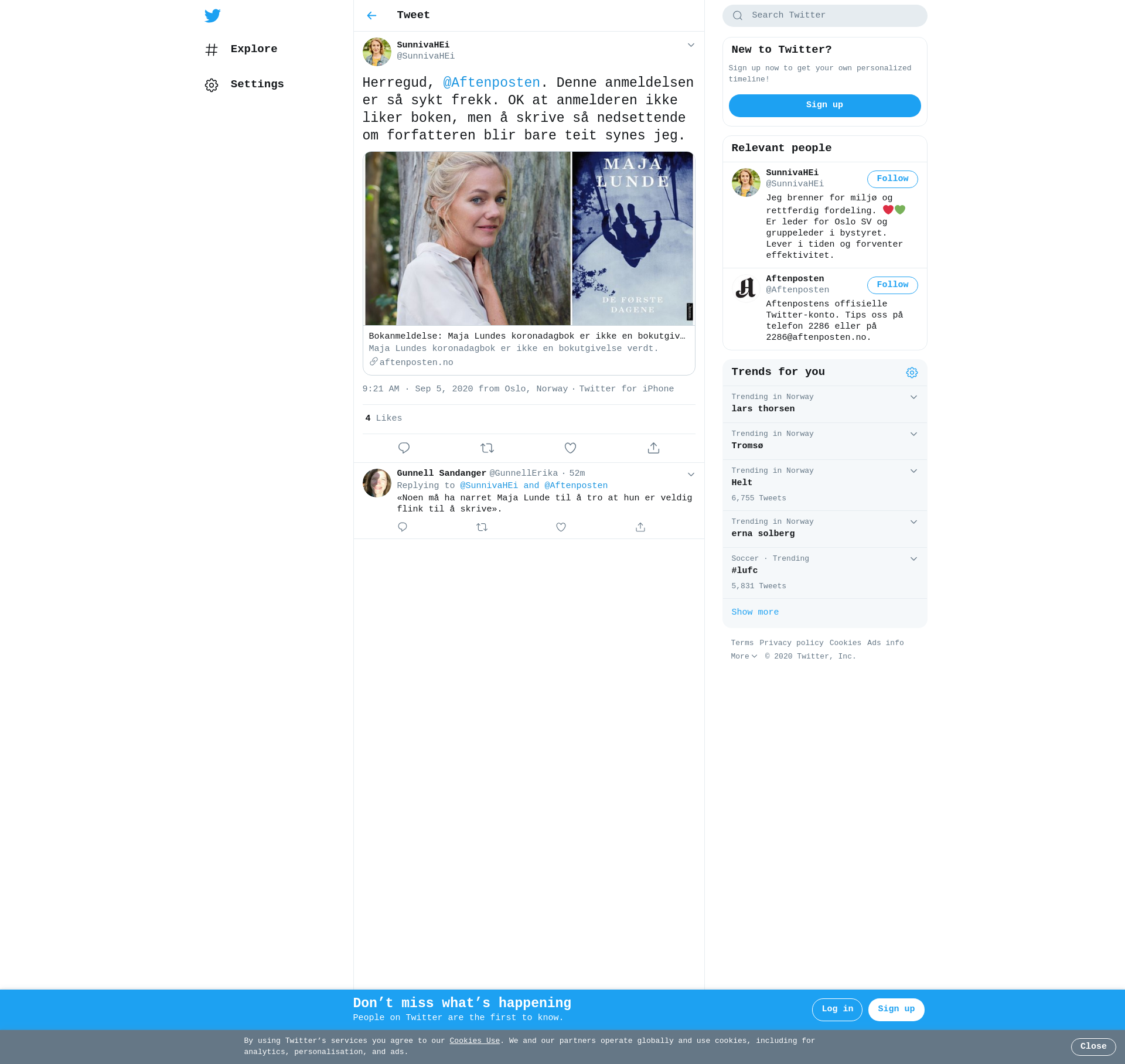The image size is (1125, 1064).
Task: Open the aftenposten.no link card
Action: pyautogui.click(x=529, y=350)
